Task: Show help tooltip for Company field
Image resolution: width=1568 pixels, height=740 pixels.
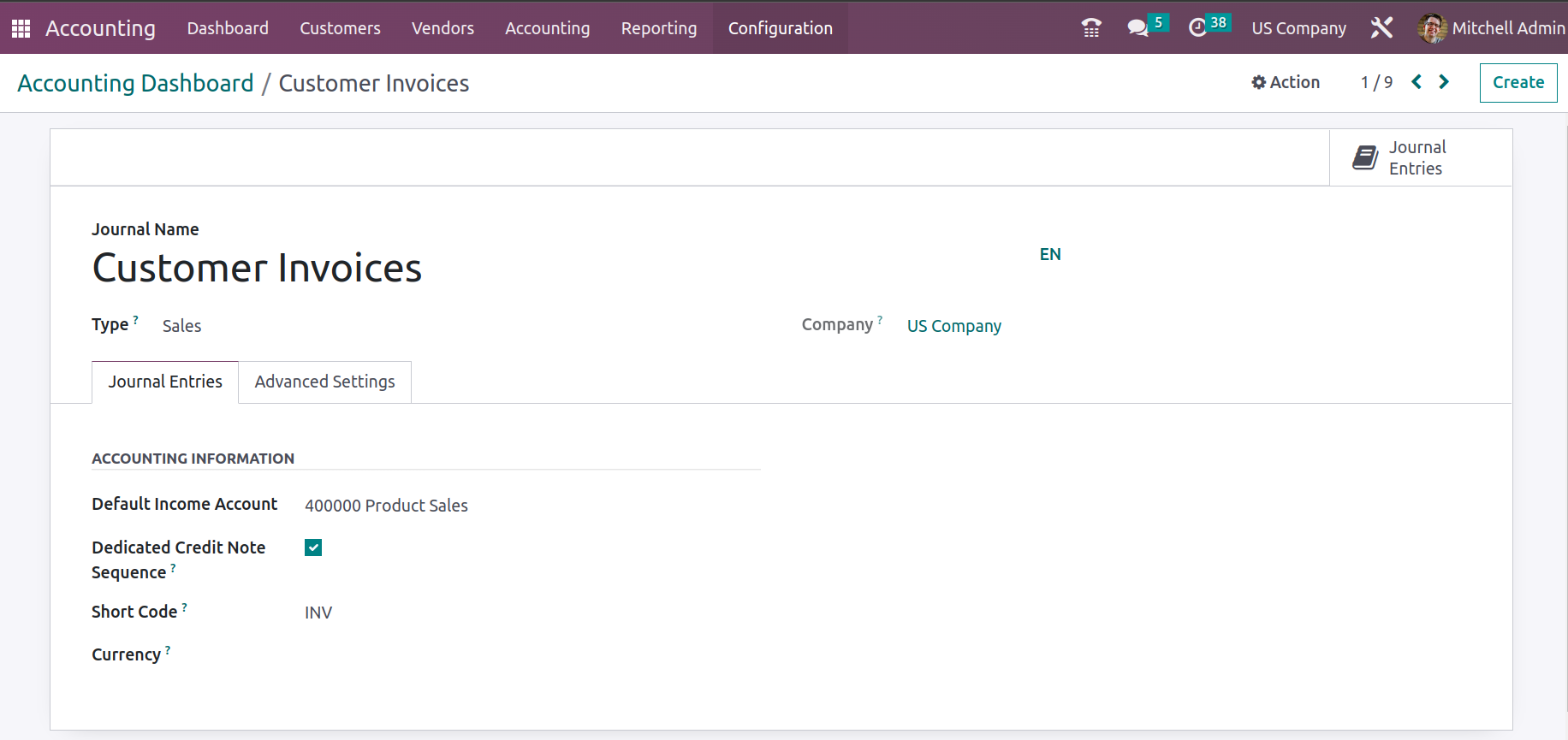Action: click(880, 320)
